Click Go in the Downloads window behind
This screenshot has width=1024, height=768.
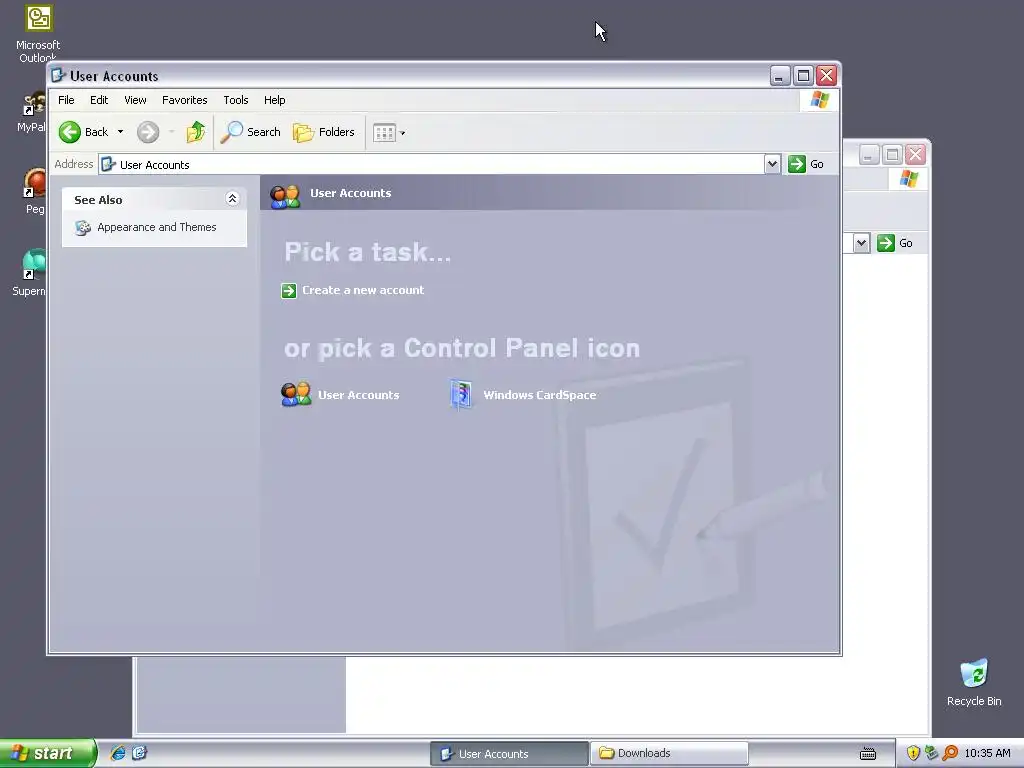click(895, 243)
